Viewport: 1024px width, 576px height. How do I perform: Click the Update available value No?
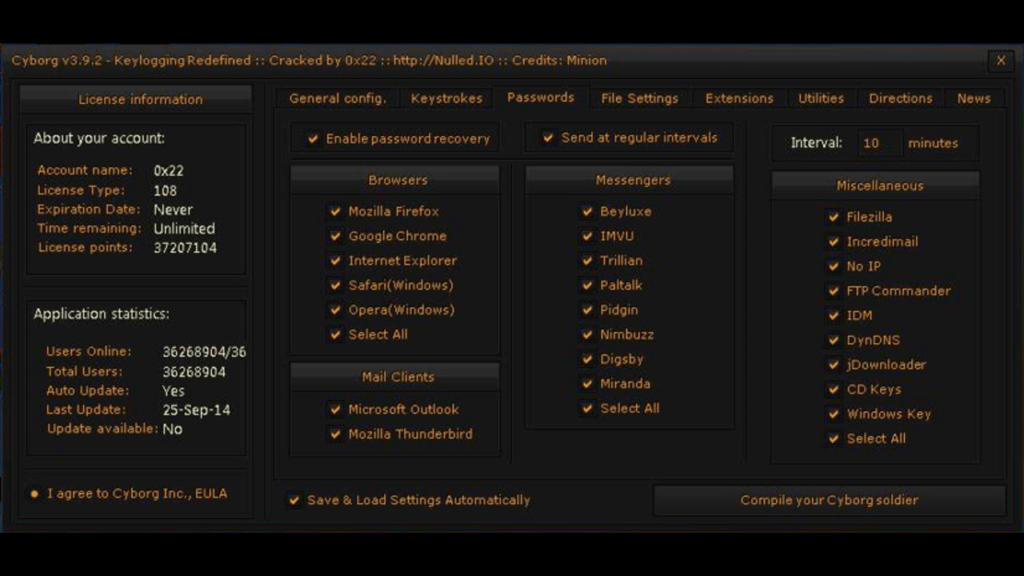pos(172,429)
